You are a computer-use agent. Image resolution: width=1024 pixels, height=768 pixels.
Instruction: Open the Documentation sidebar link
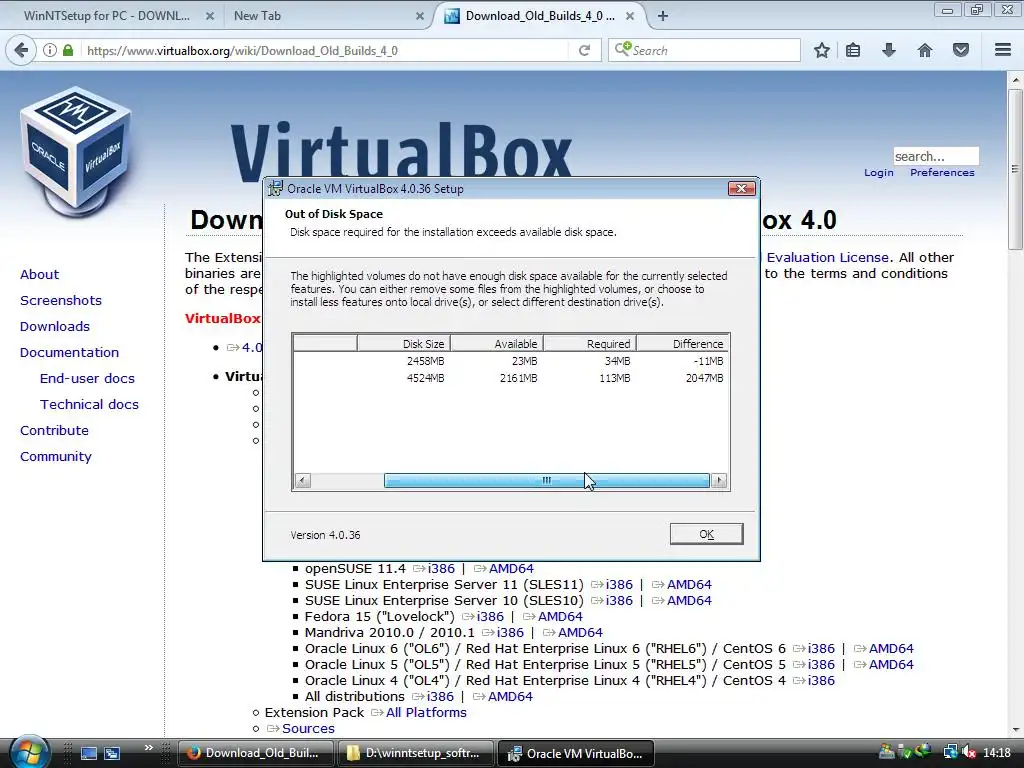tap(69, 353)
